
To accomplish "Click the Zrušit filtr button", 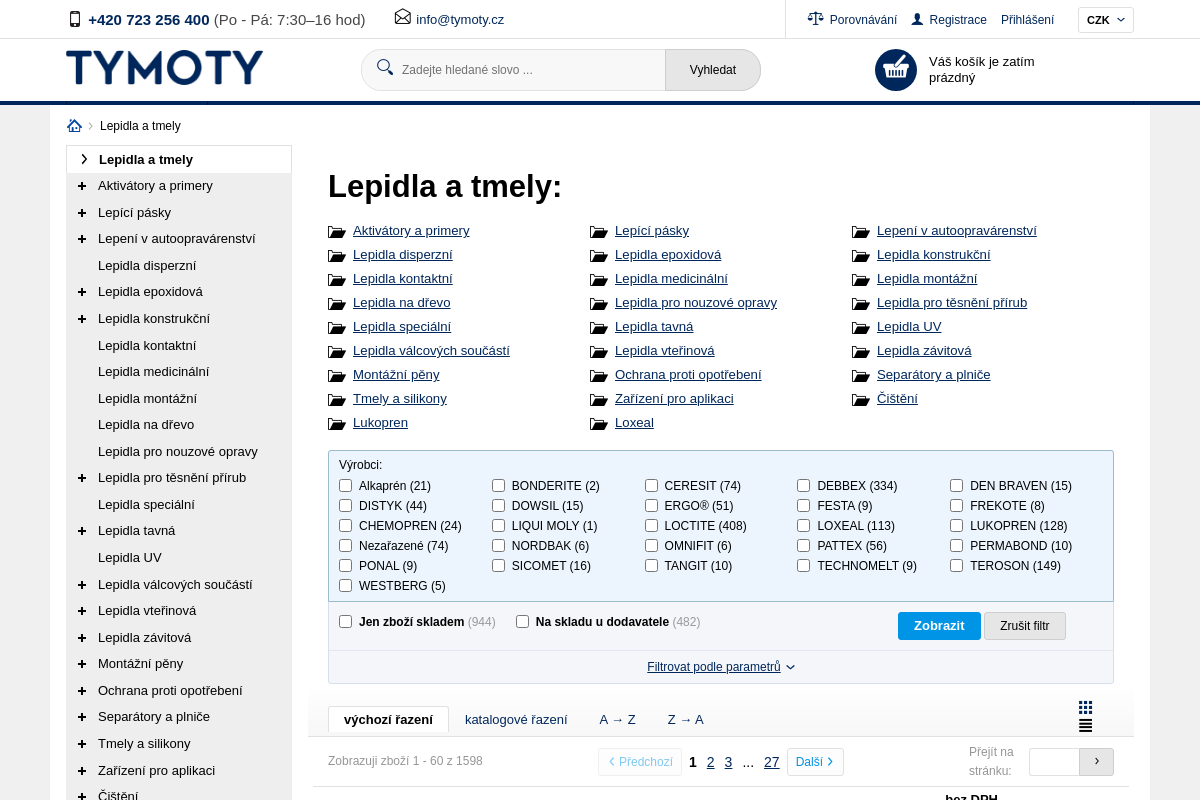I will click(1025, 626).
